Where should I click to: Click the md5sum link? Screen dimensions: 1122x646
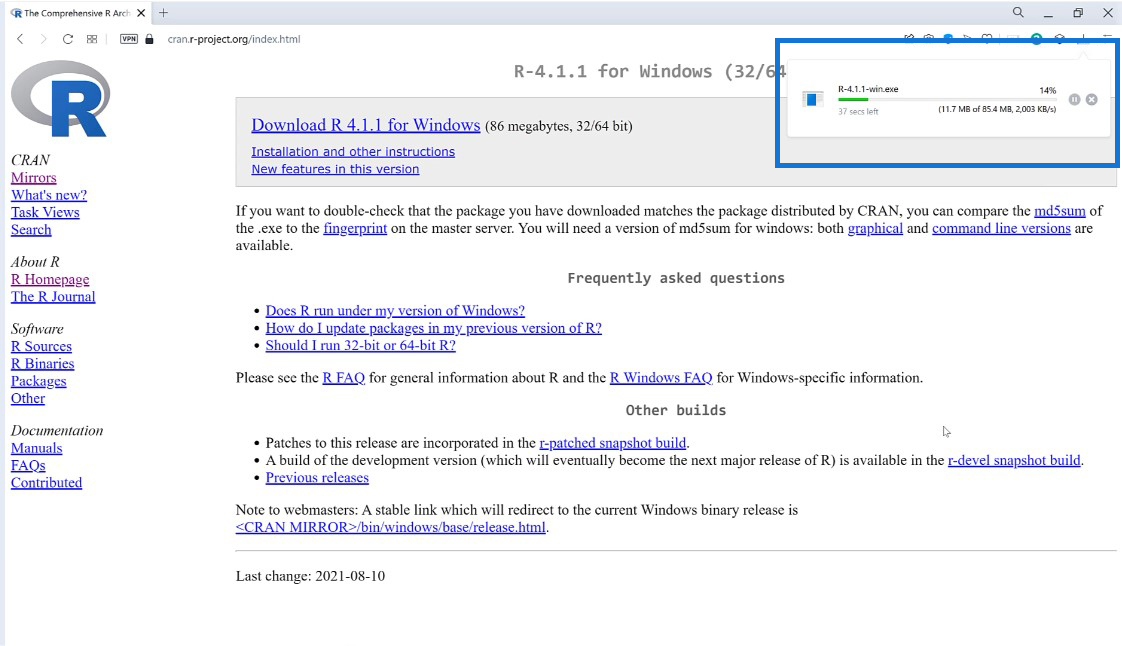point(1059,210)
